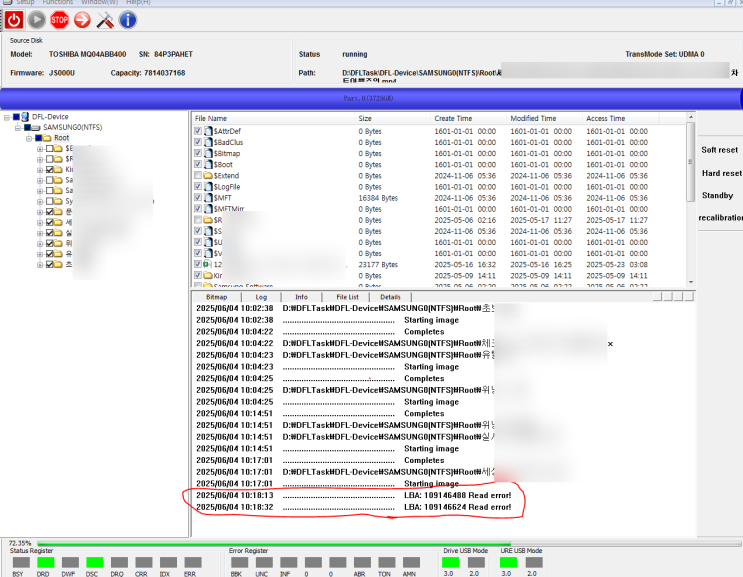The image size is (743, 577).
Task: Click the gray play button icon
Action: [36, 20]
